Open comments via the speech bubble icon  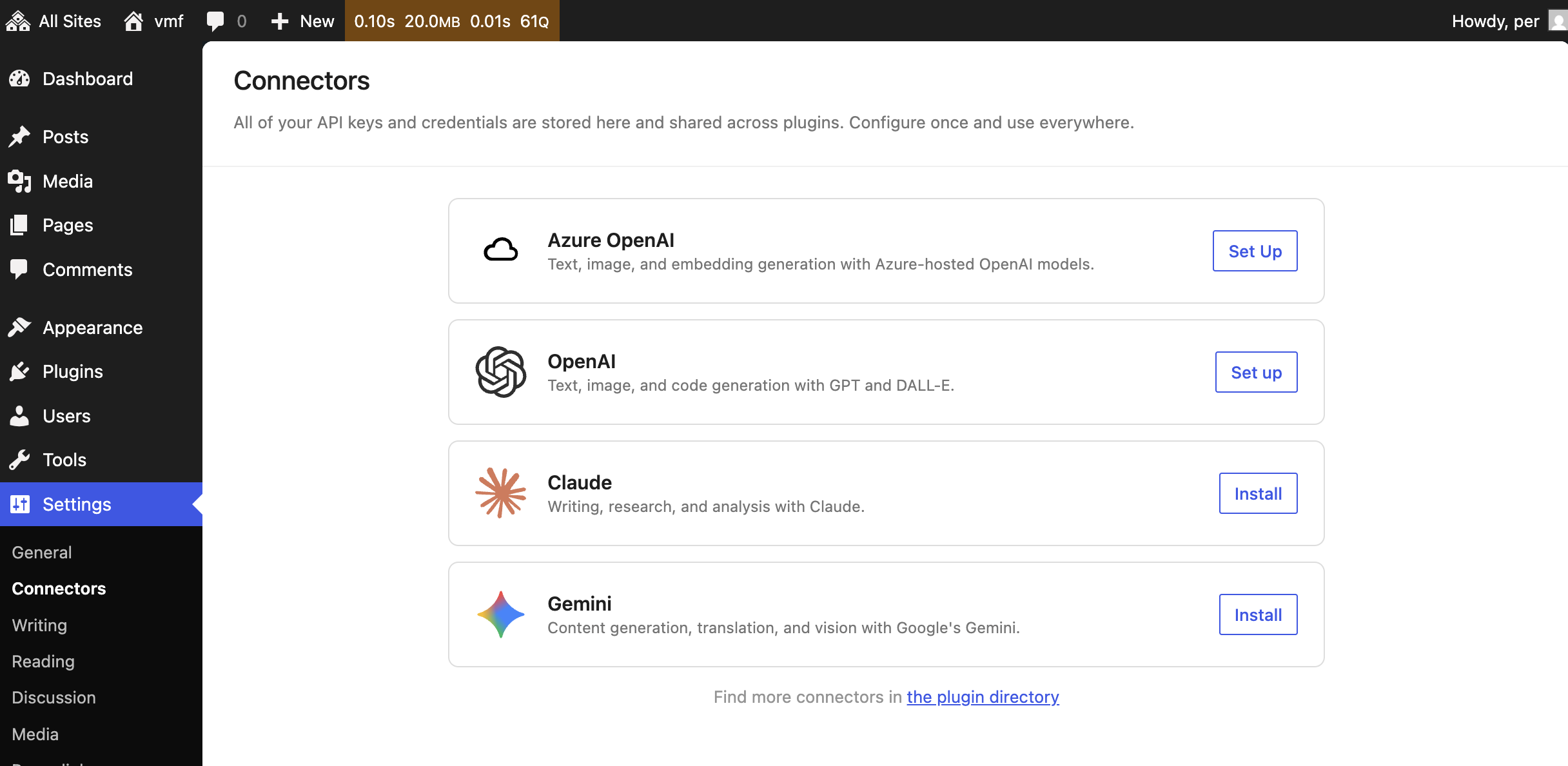tap(215, 21)
